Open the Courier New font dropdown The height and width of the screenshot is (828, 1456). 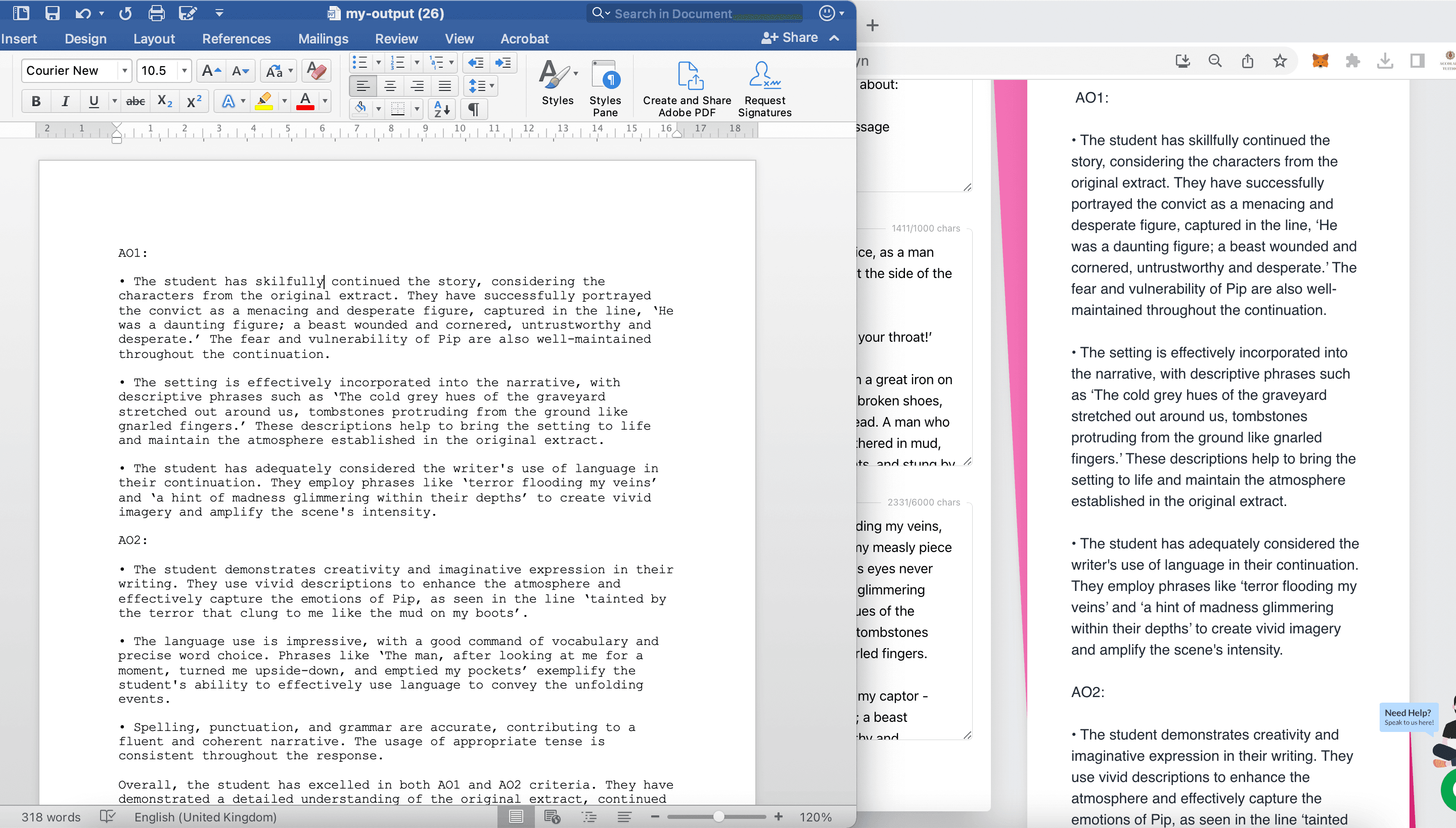pyautogui.click(x=124, y=71)
